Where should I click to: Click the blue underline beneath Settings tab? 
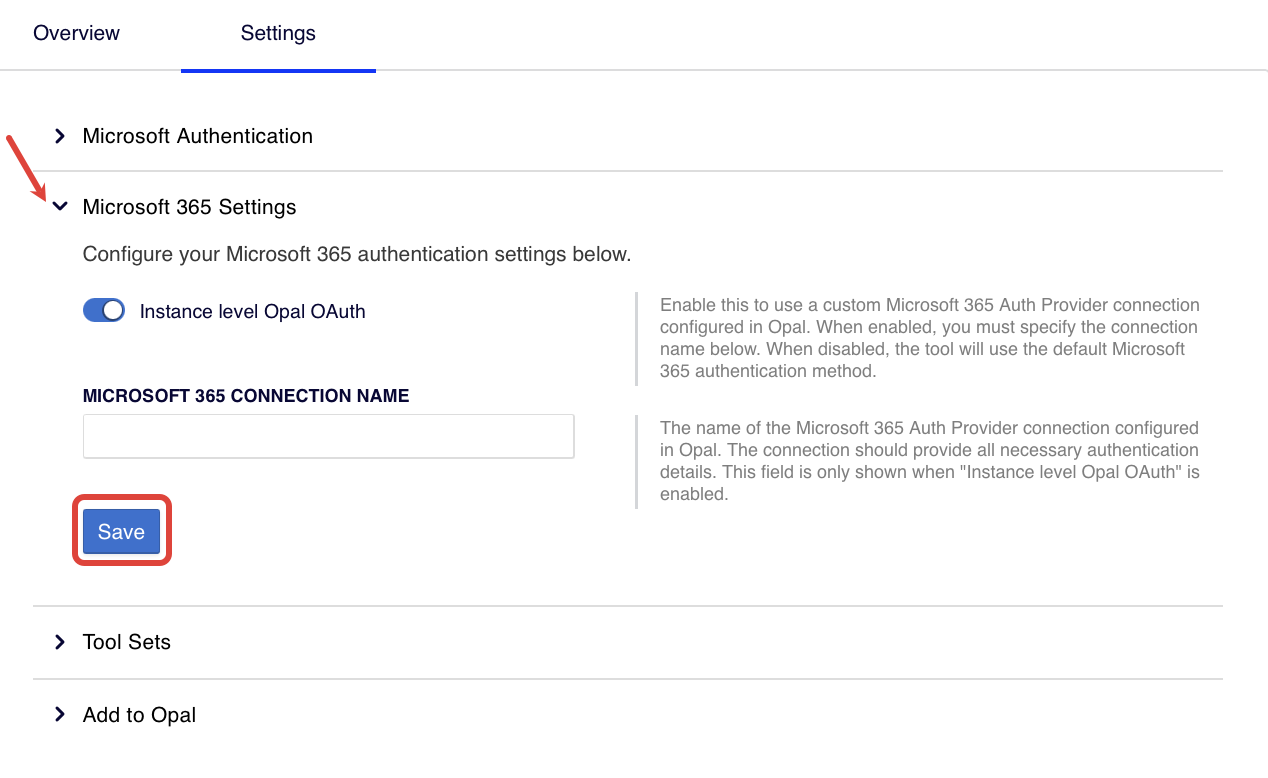point(278,71)
